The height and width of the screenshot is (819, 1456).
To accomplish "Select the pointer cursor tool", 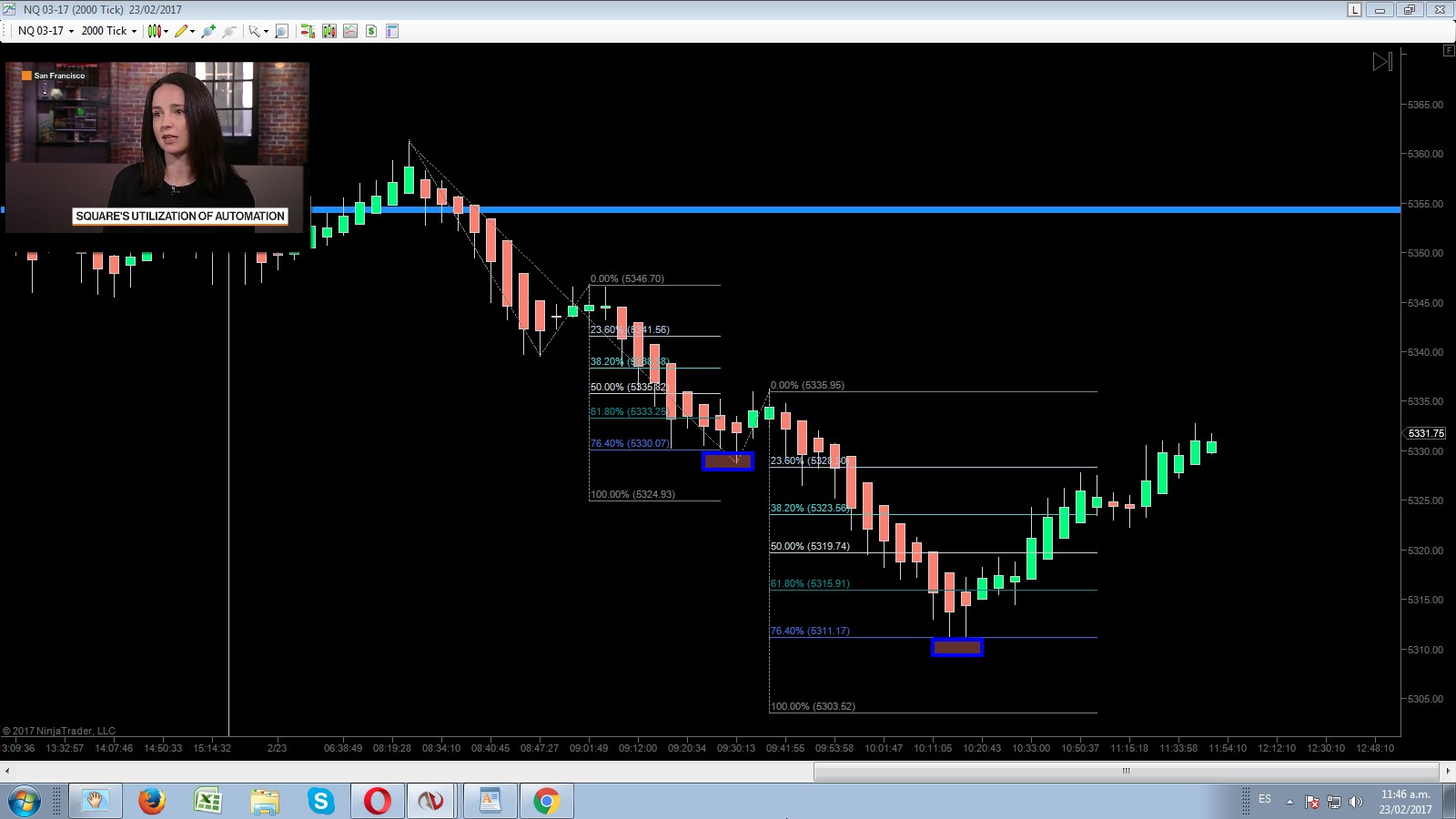I will click(255, 31).
